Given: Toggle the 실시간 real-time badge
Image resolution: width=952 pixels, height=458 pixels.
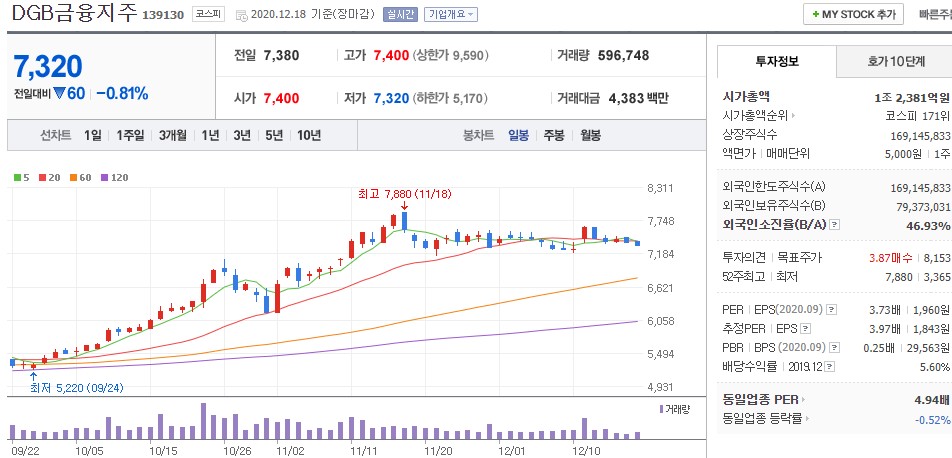Looking at the screenshot, I should [400, 15].
